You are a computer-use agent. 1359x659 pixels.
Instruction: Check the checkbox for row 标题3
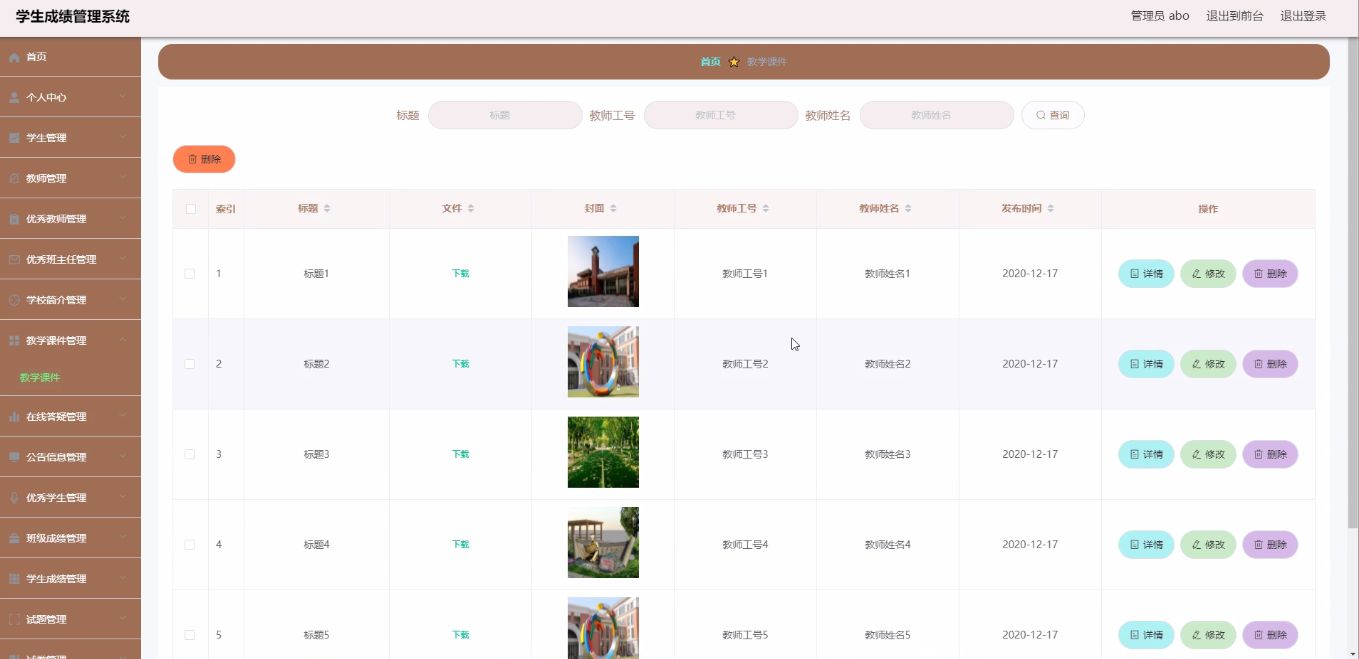point(190,454)
